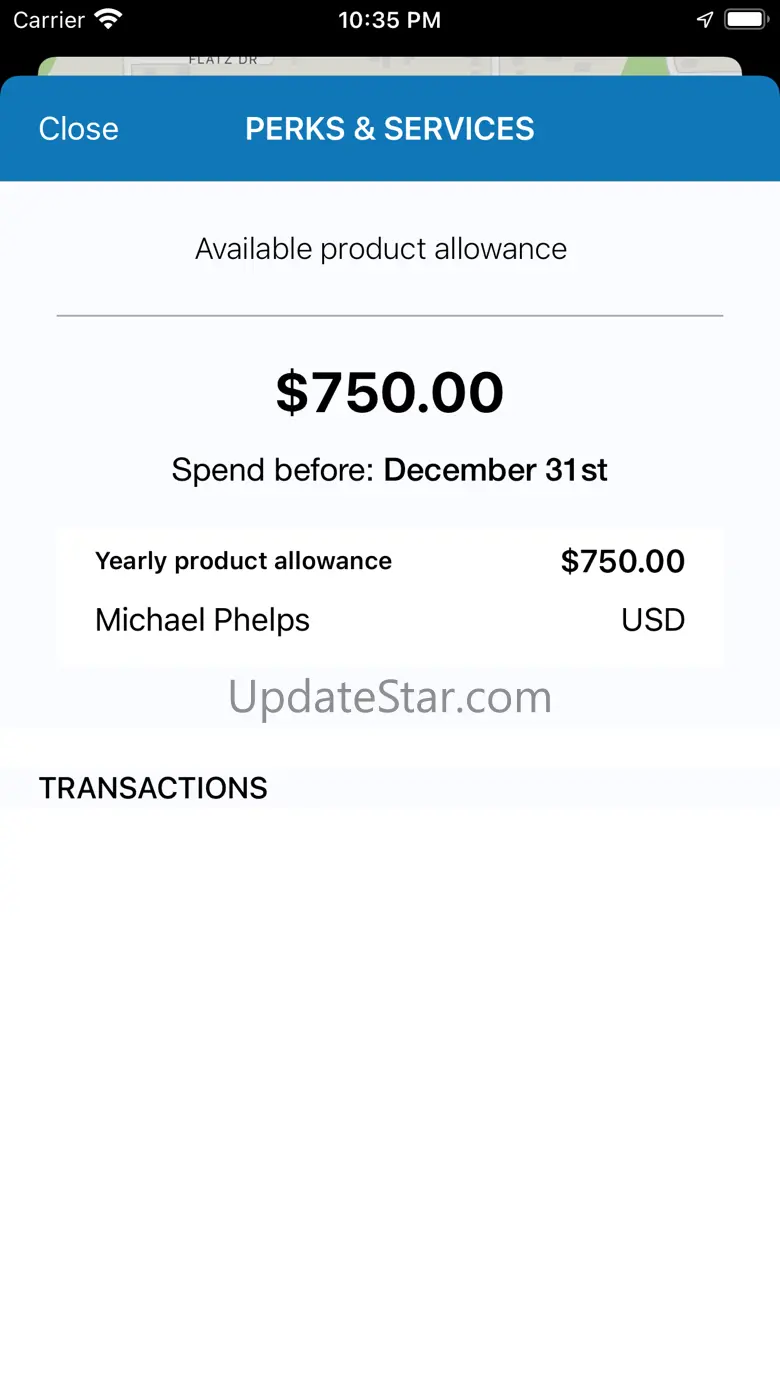
Task: Tap the Close button
Action: tap(78, 129)
